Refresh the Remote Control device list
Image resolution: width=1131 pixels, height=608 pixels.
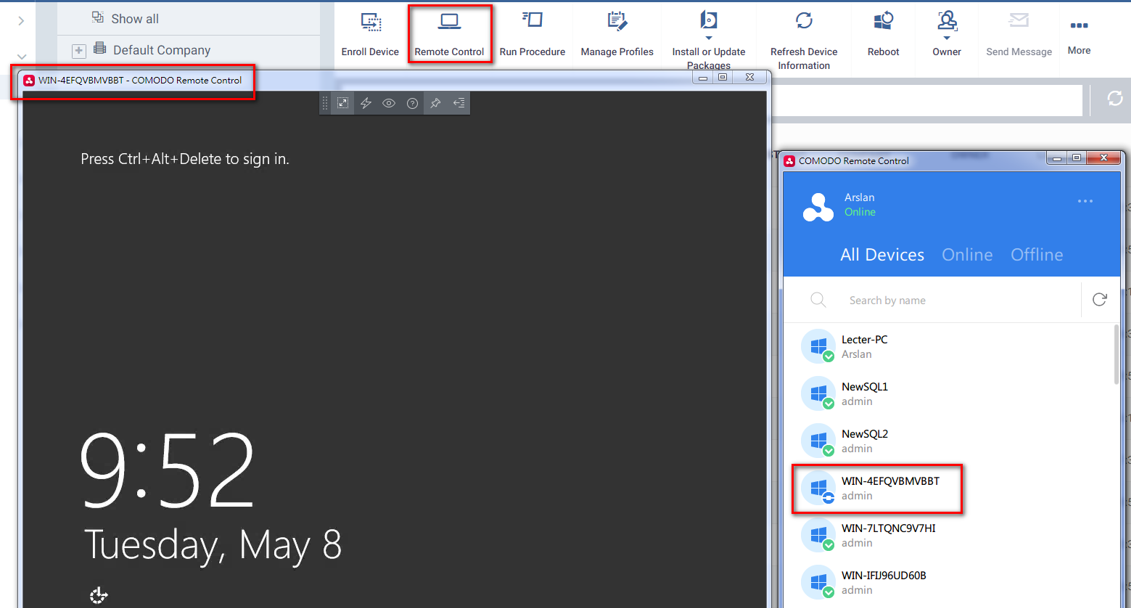click(1099, 299)
